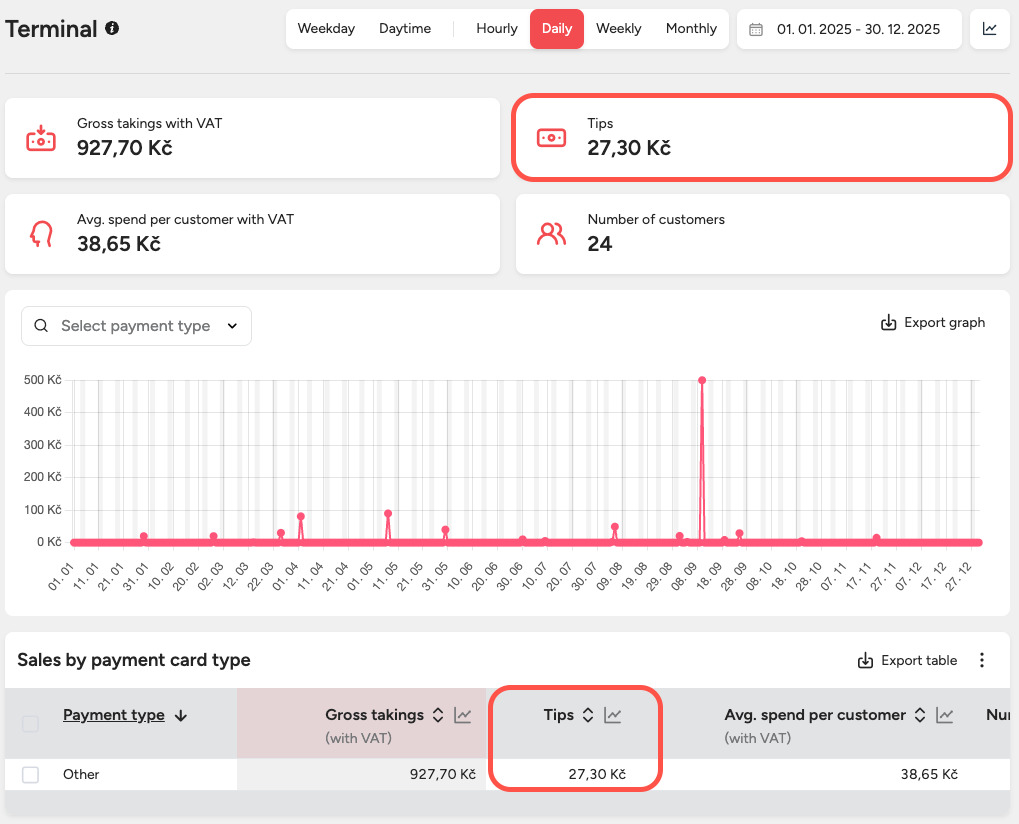
Task: Click the Export table button
Action: click(x=908, y=660)
